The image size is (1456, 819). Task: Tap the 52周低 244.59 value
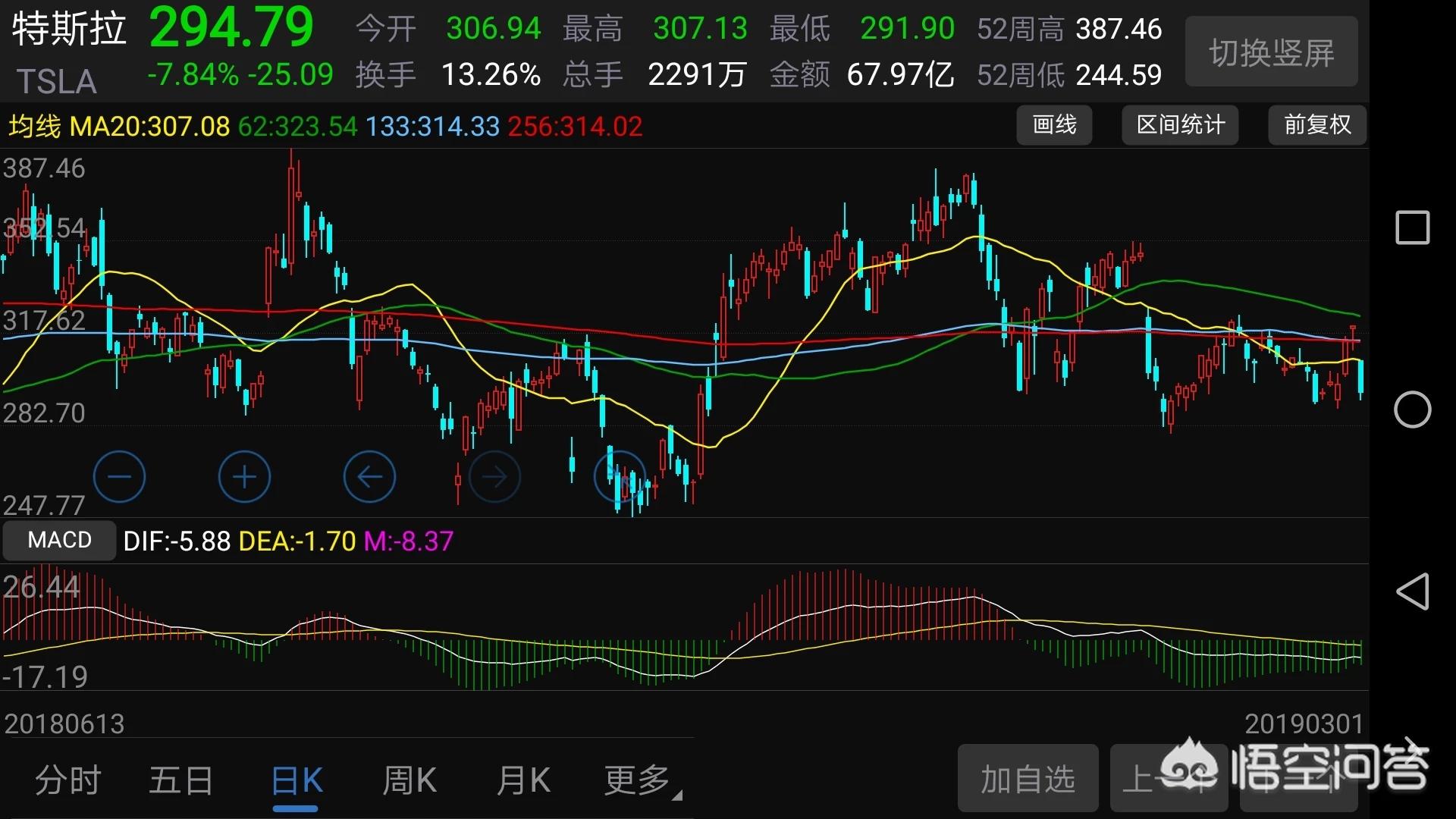(1069, 74)
